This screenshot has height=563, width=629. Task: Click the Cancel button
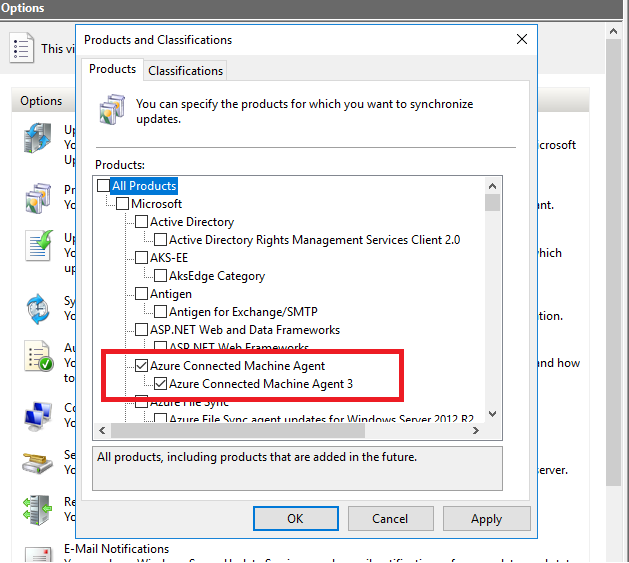coord(390,518)
